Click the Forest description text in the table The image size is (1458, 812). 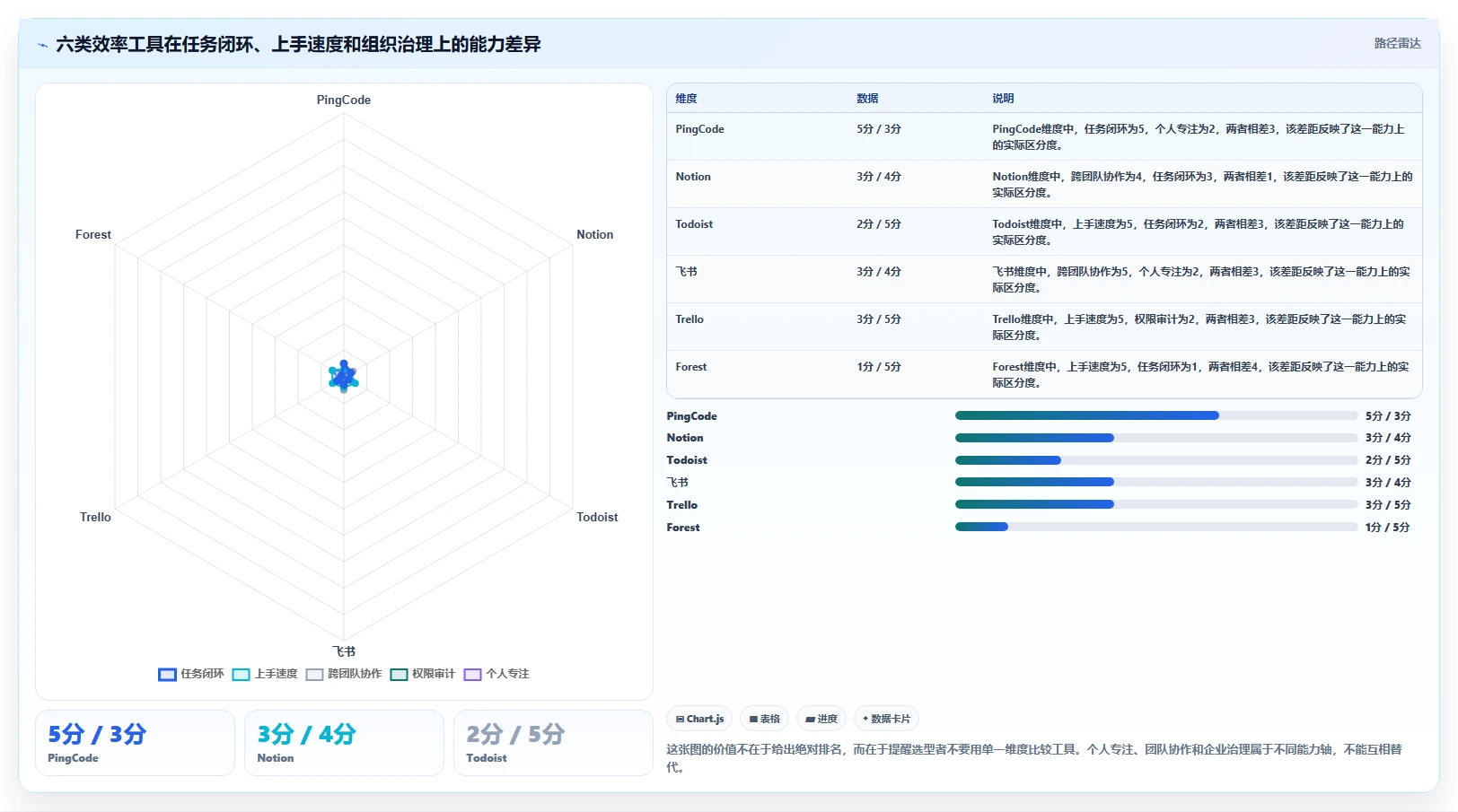1200,374
